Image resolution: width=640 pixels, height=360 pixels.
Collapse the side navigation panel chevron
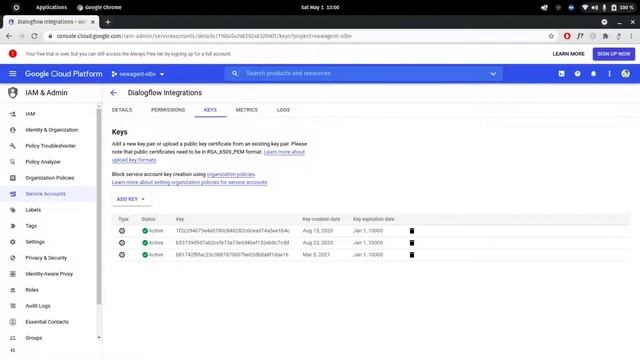point(13,350)
